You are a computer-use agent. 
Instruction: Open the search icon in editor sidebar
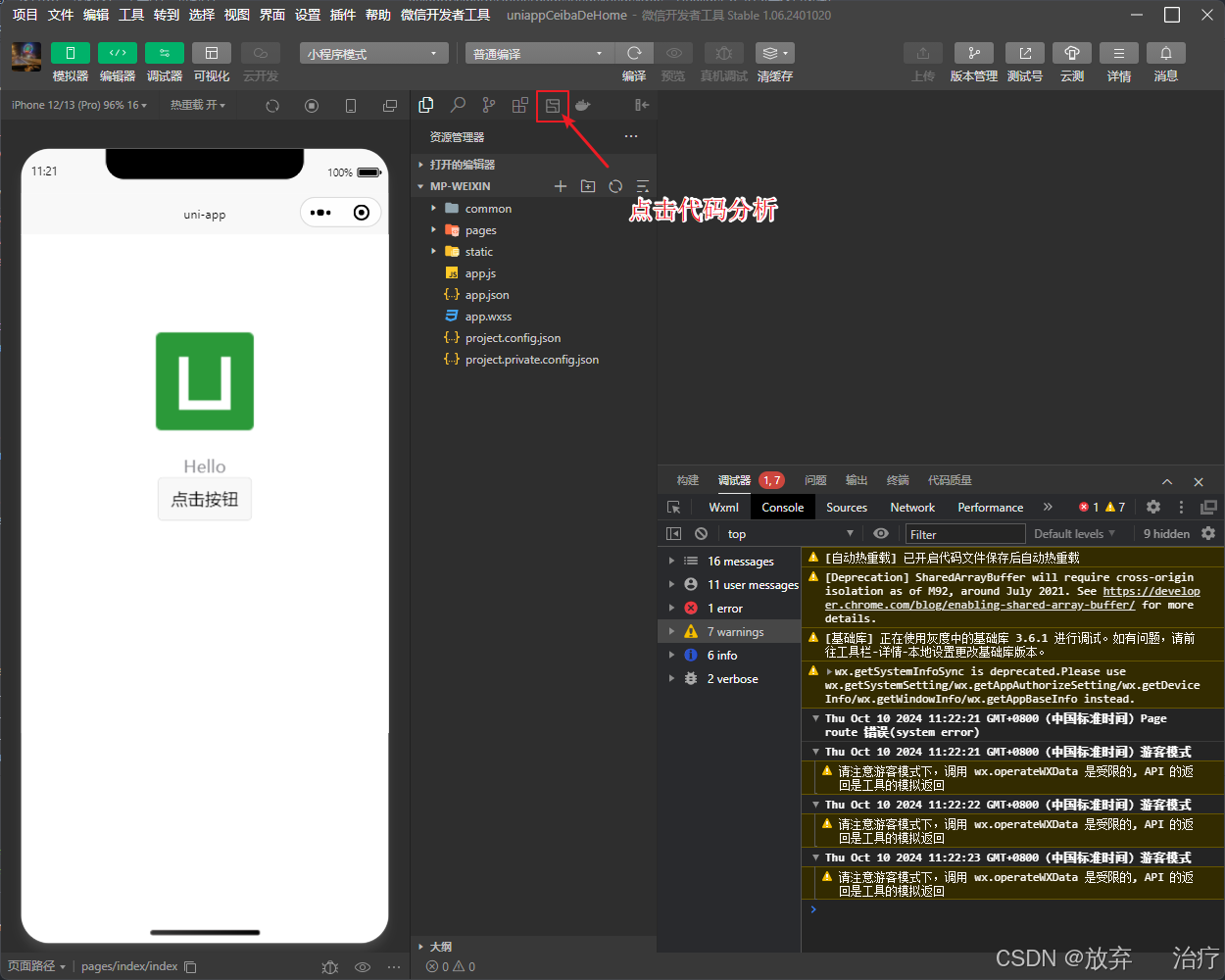coord(458,105)
